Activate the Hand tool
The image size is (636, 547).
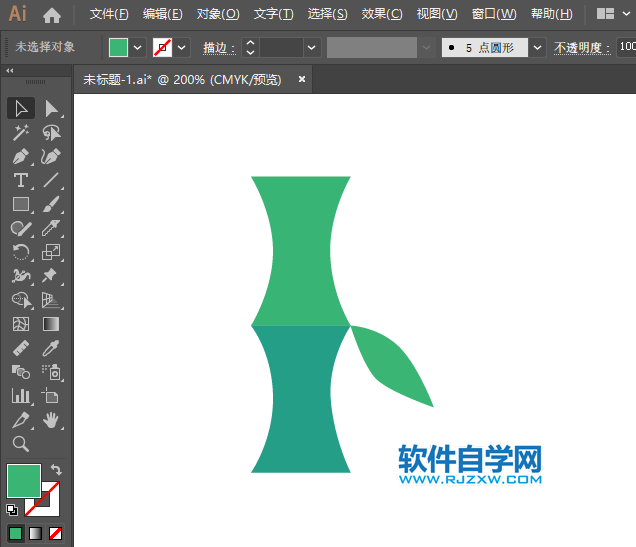point(51,420)
